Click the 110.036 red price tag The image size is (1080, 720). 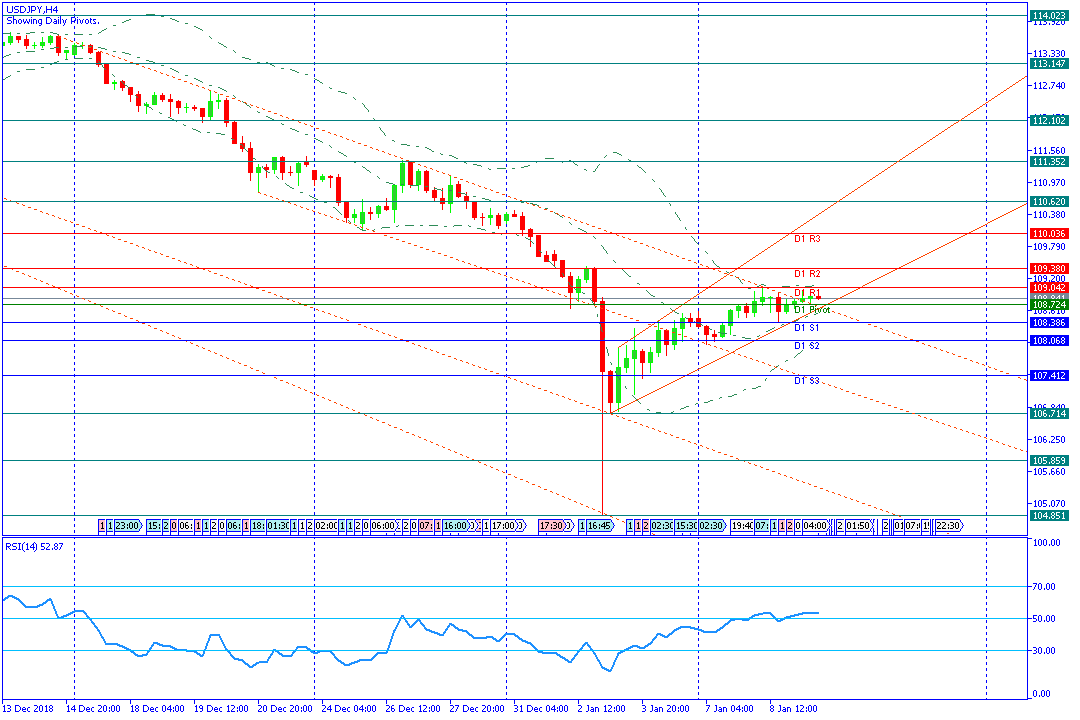point(1048,234)
